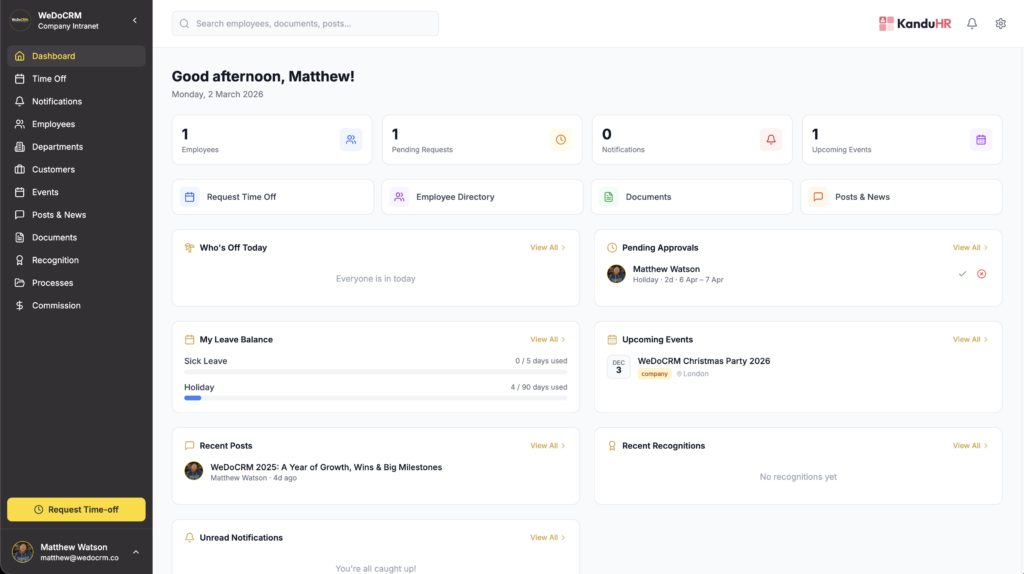Open the Employee Directory quick link
The height and width of the screenshot is (574, 1024).
click(x=455, y=197)
